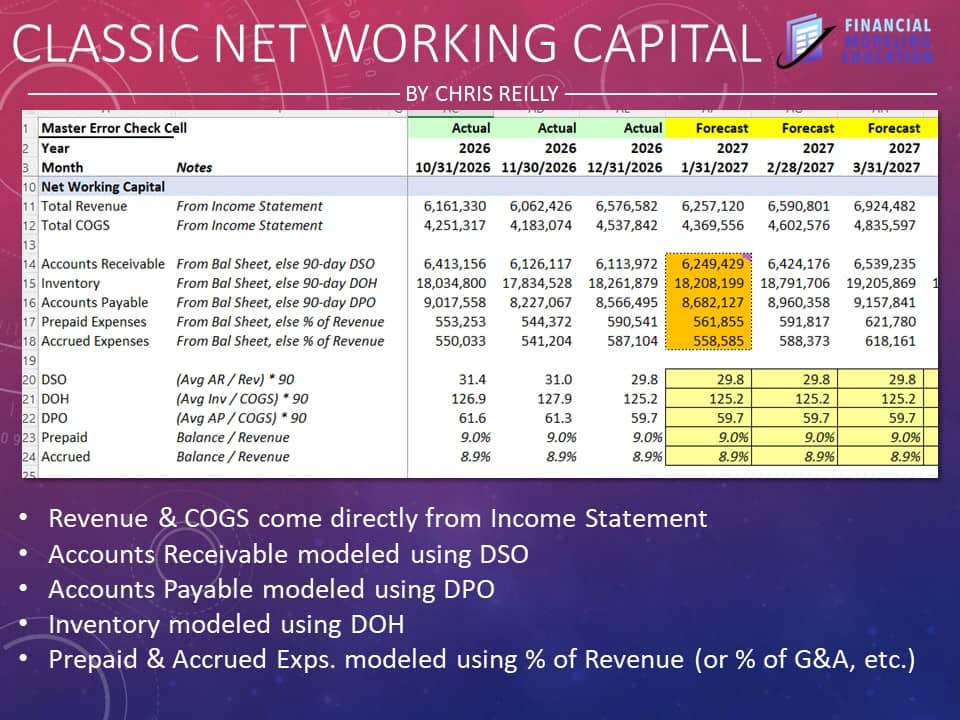This screenshot has width=960, height=720.
Task: Click the 'From Bal Sheet, else 90-day DSO' note
Action: [276, 264]
